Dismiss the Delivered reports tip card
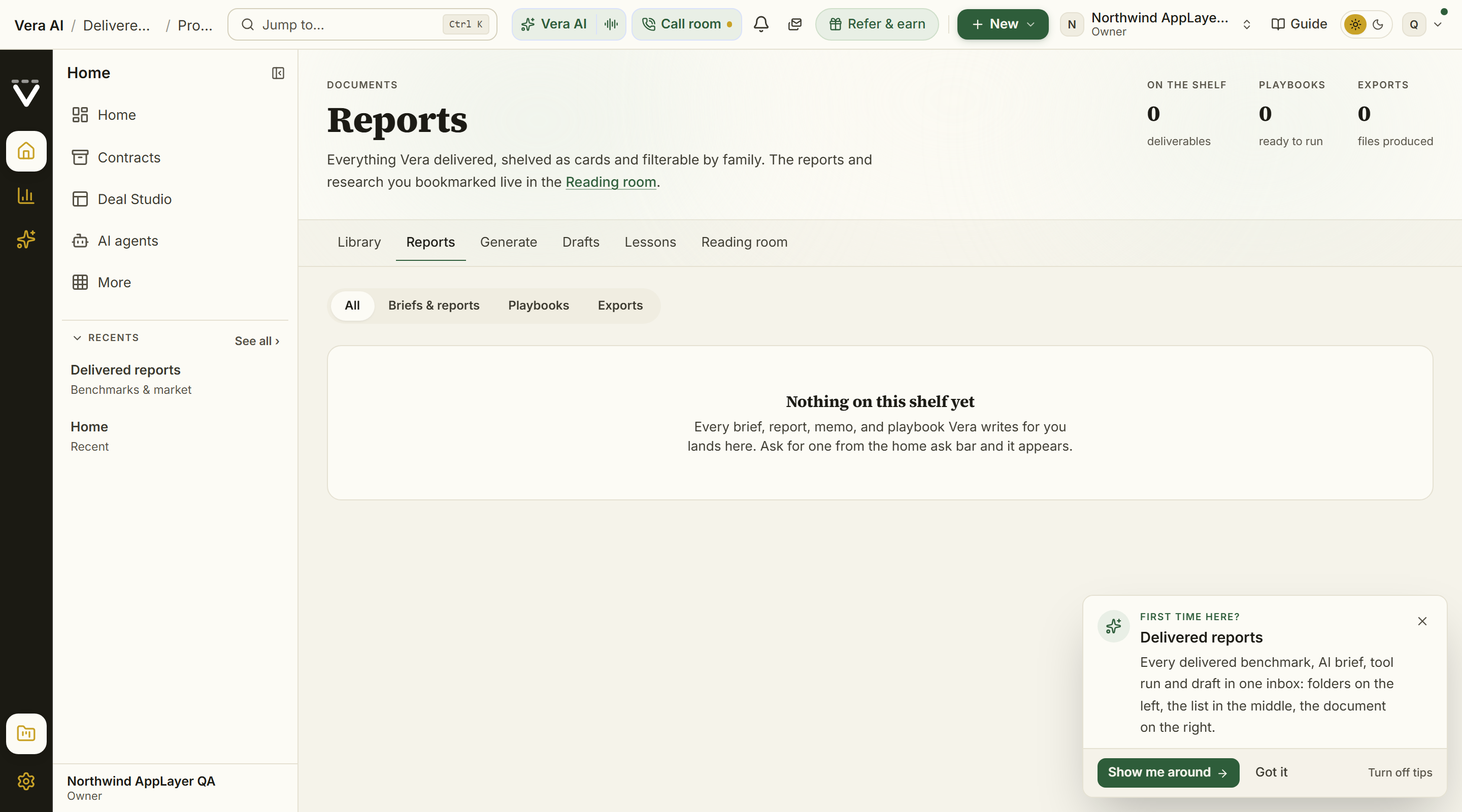1462x812 pixels. tap(1422, 621)
